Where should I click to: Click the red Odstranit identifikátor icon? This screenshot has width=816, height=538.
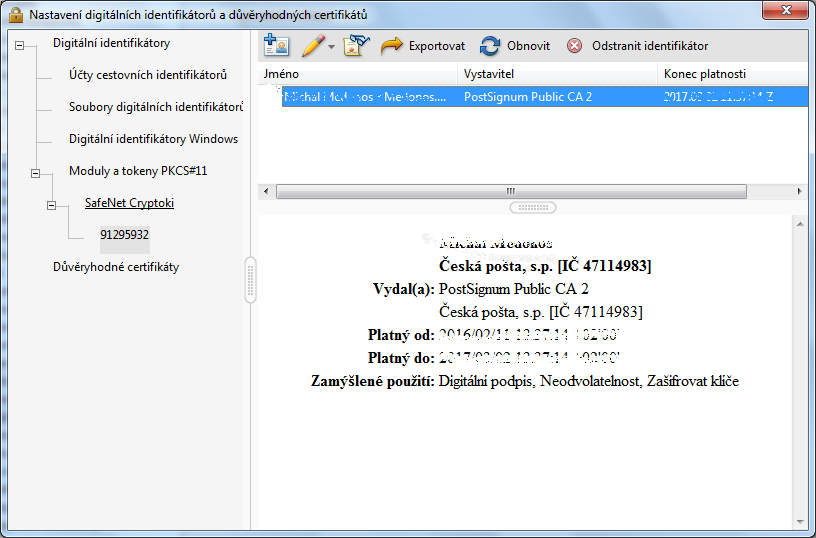click(x=575, y=46)
